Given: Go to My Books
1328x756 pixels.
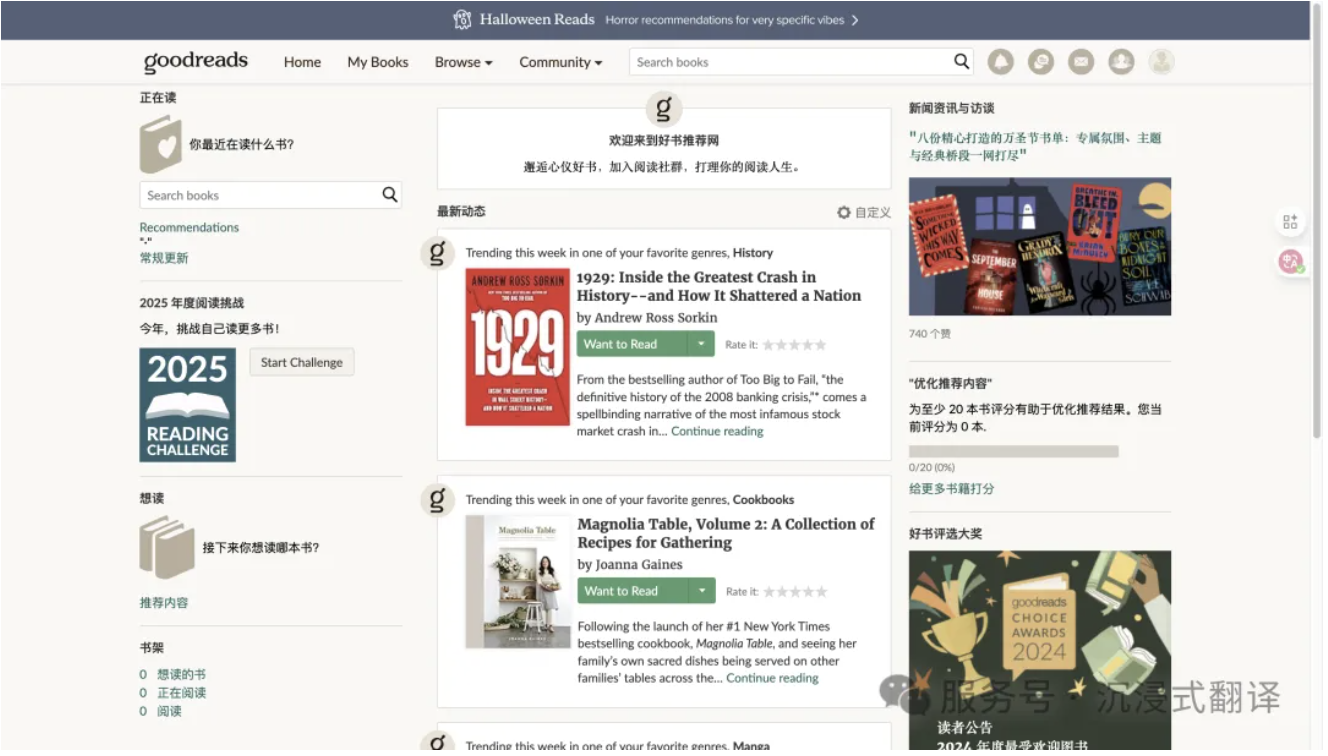Looking at the screenshot, I should pos(378,62).
